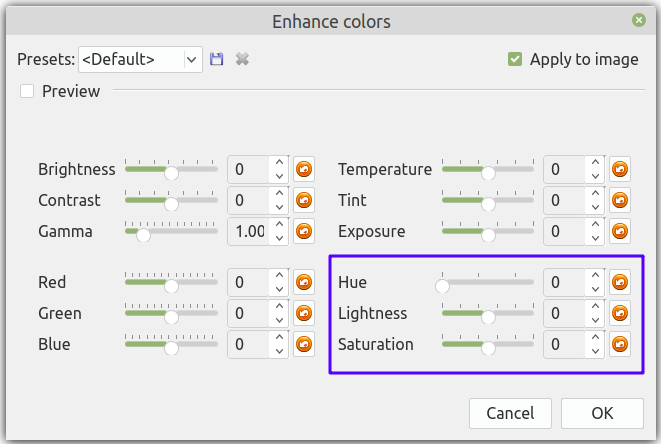This screenshot has height=444, width=661.
Task: Delete the preset using the X icon
Action: (241, 59)
